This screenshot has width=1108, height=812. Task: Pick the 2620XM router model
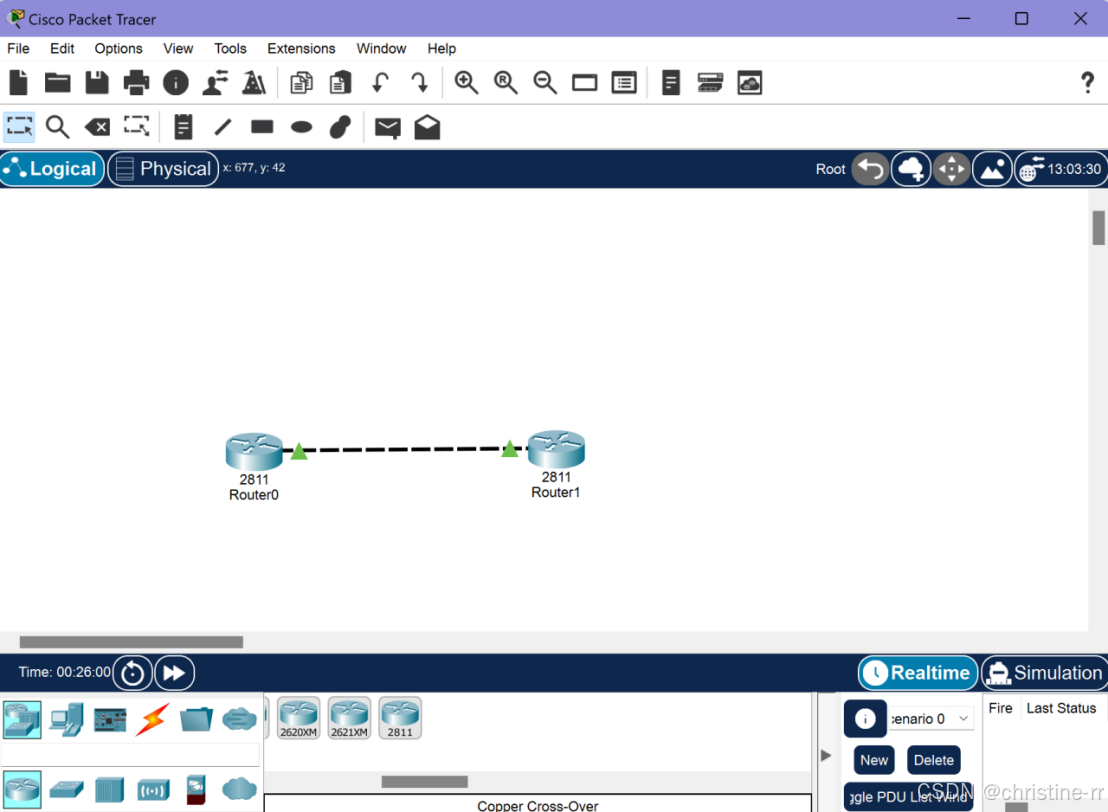298,718
